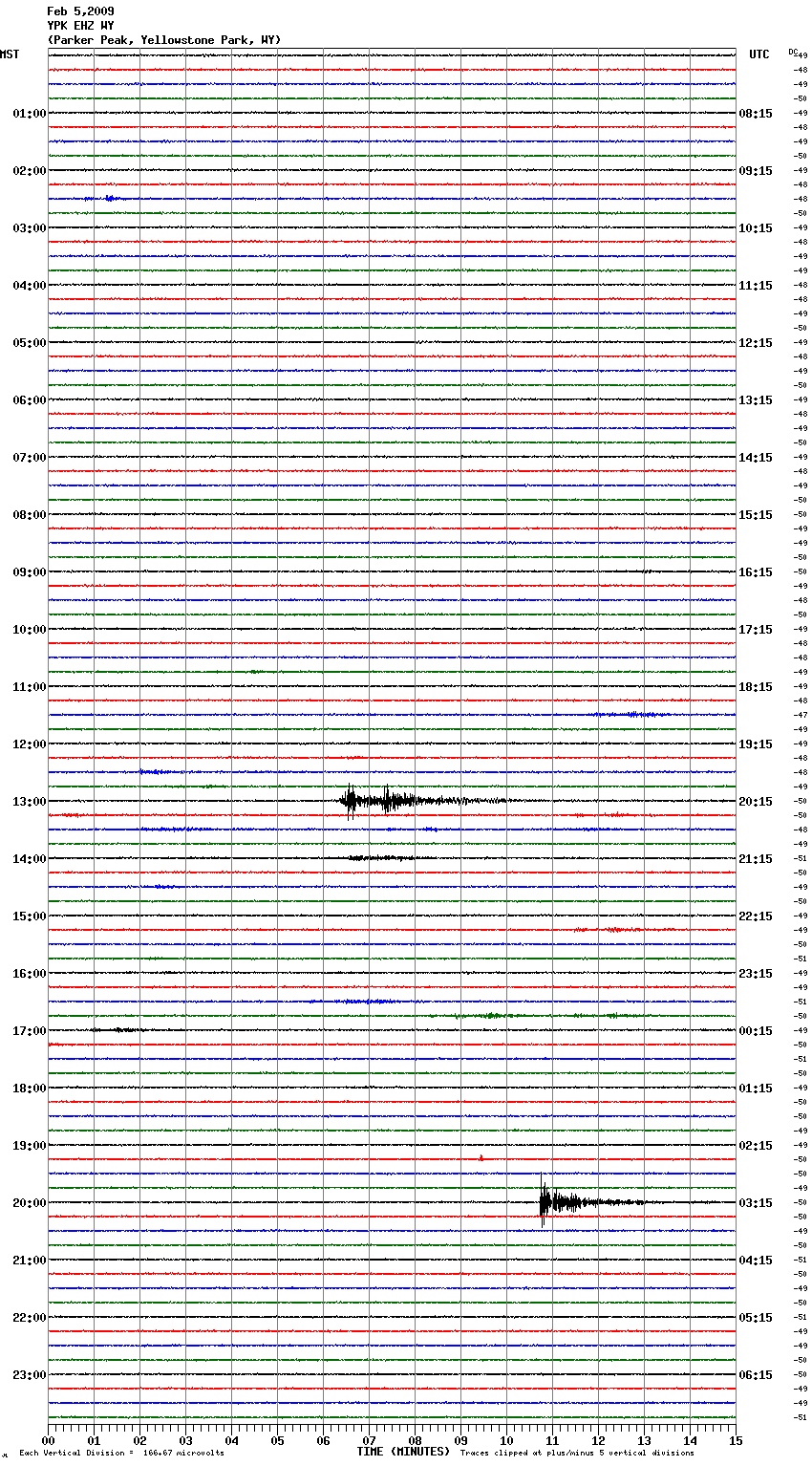Select the 04:00 MST time label
This screenshot has height=1466, width=812.
[30, 286]
